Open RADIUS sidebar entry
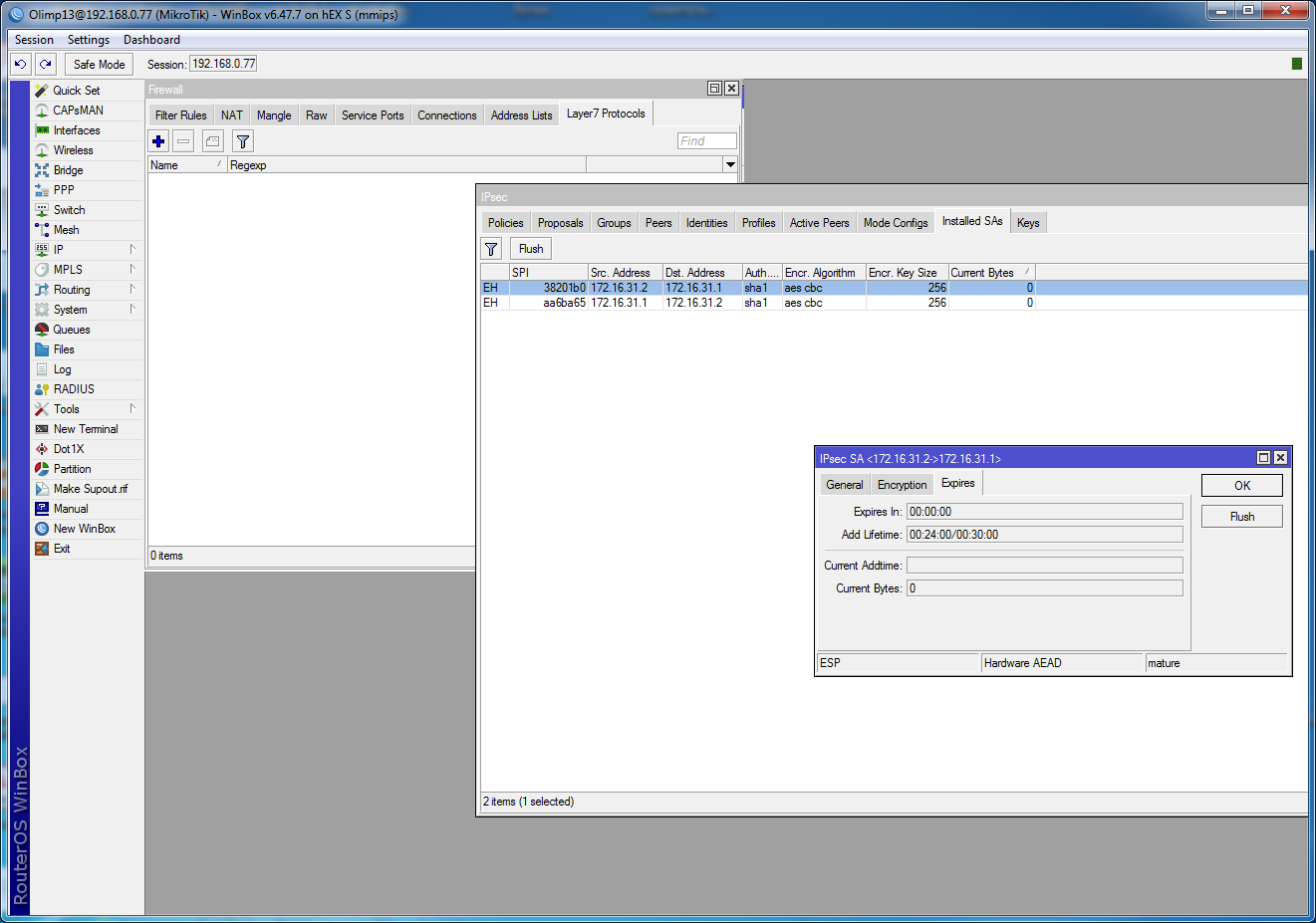 pos(74,389)
